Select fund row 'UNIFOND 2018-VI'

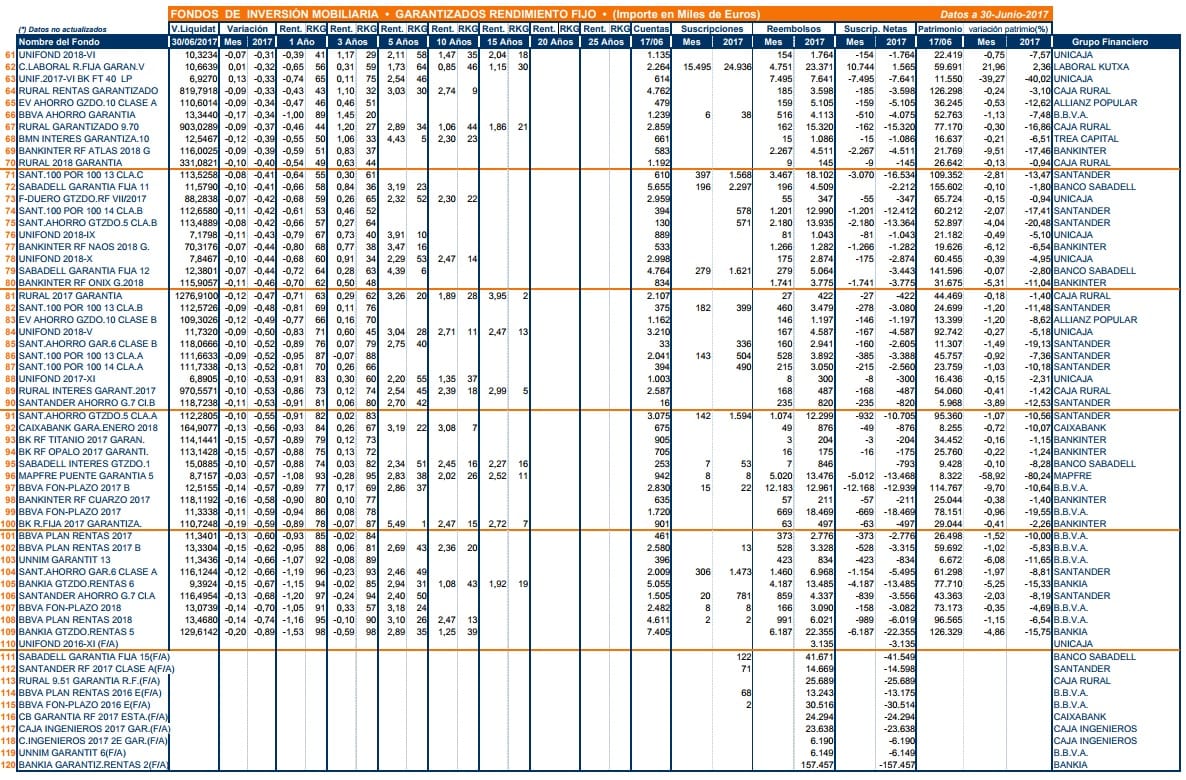(57, 54)
